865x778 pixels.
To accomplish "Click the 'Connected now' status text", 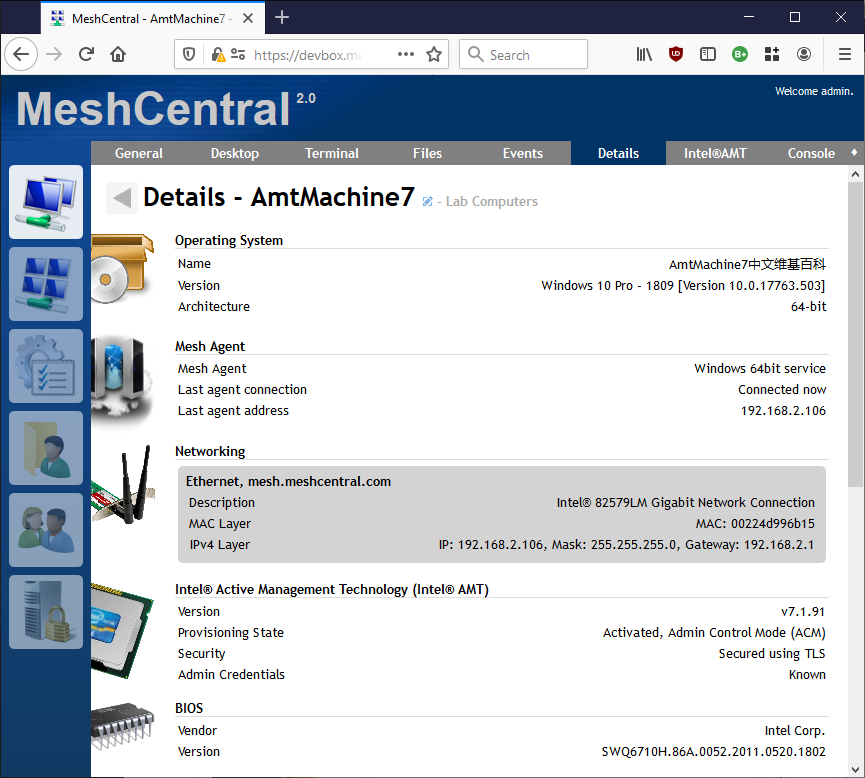I will 782,390.
